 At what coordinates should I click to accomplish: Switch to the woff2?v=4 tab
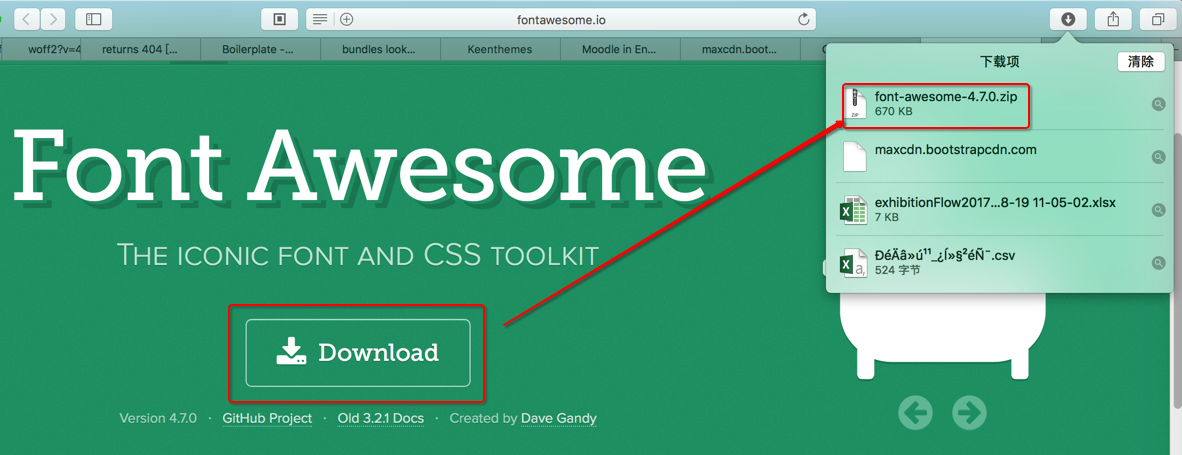pyautogui.click(x=41, y=49)
